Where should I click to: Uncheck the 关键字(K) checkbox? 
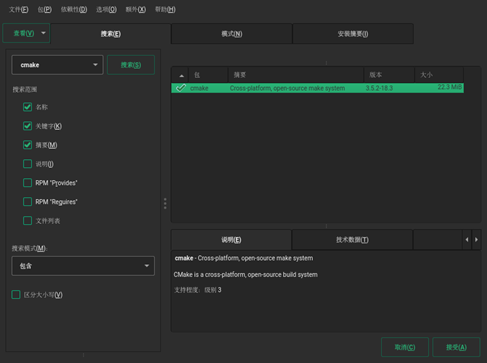coord(27,126)
